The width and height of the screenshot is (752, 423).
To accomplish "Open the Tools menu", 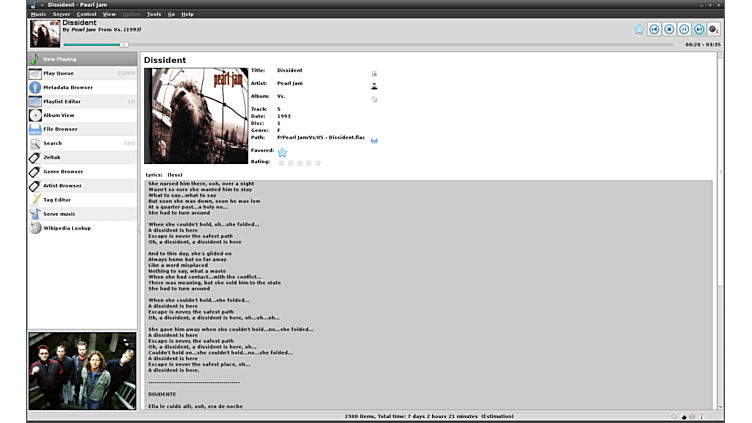I will click(153, 14).
